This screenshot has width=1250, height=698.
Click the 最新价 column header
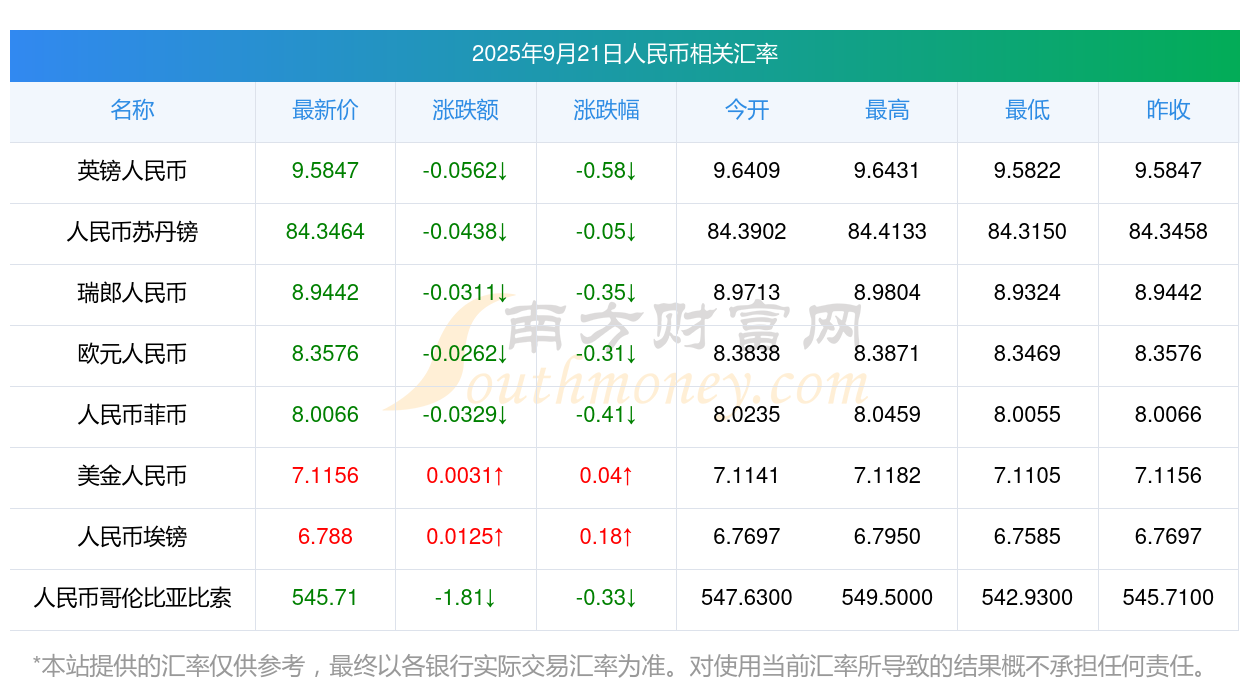[325, 110]
